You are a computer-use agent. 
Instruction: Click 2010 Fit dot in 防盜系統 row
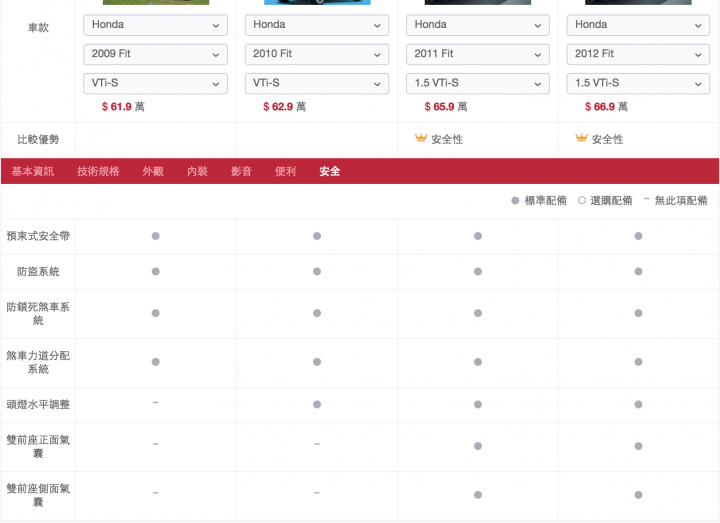[317, 271]
